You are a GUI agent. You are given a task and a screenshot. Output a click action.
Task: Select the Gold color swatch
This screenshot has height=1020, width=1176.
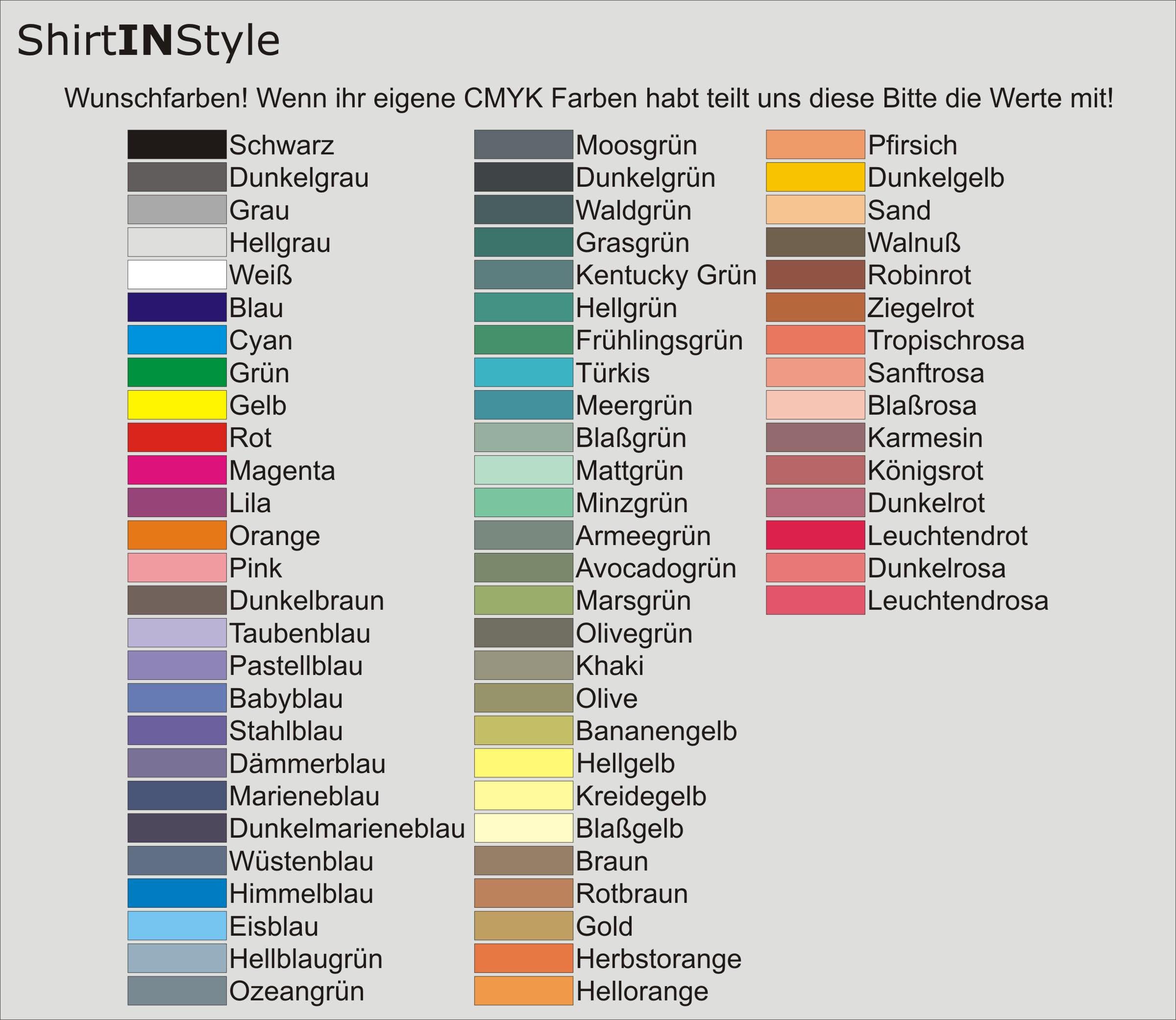point(523,925)
